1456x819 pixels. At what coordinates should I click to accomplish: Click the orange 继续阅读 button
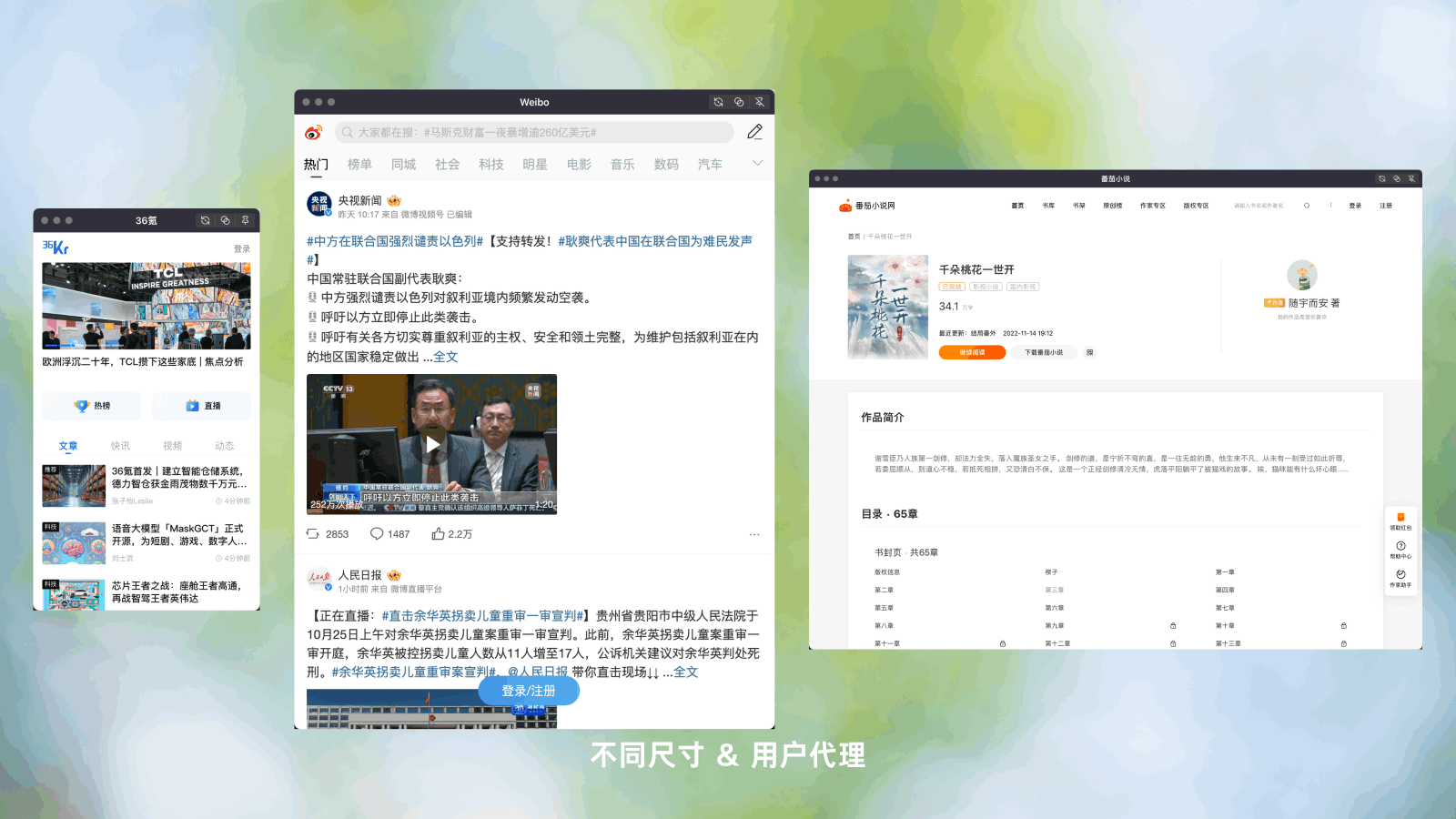coord(972,352)
